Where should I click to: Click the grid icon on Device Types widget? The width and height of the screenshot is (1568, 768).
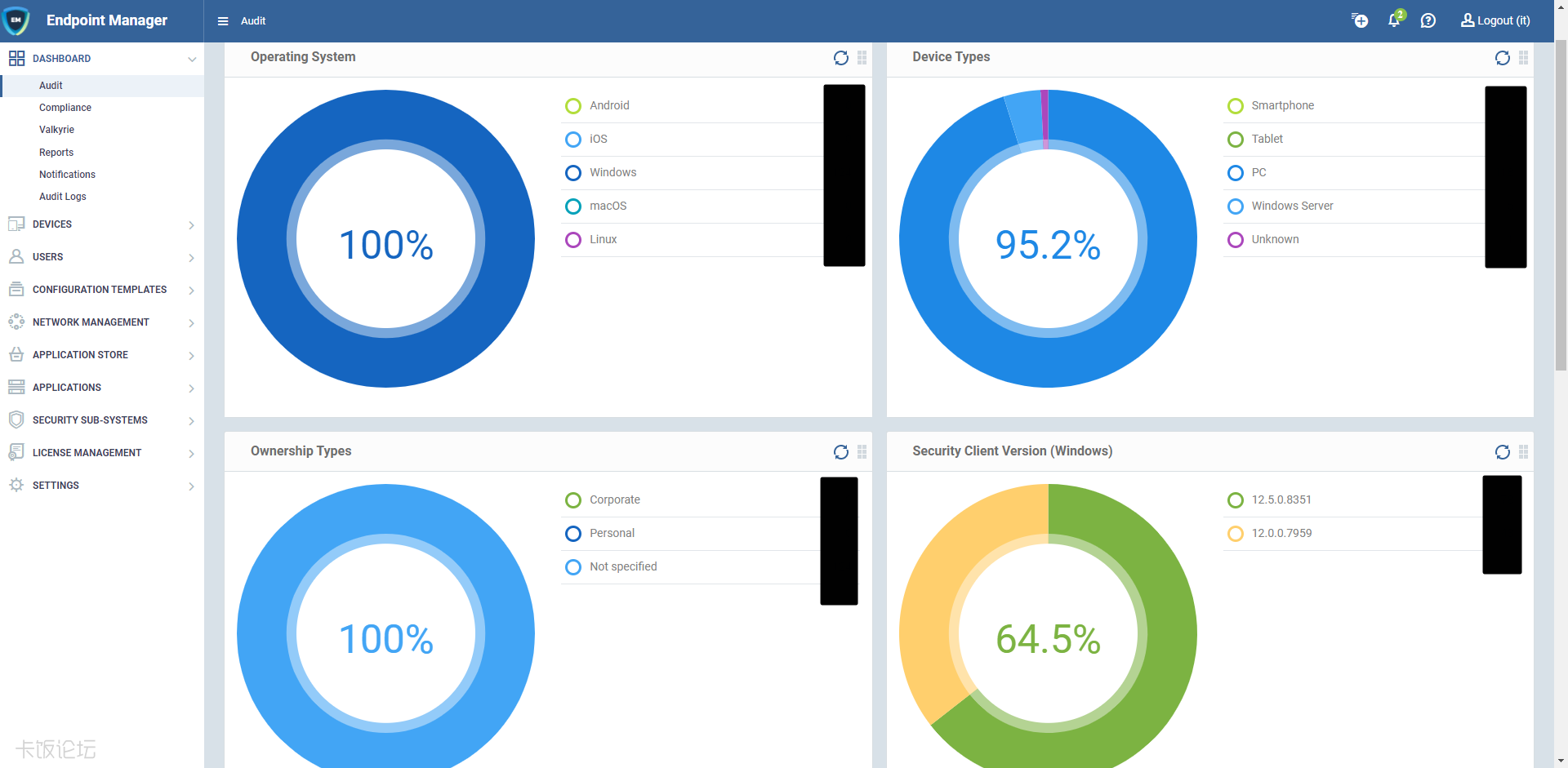(x=1524, y=58)
